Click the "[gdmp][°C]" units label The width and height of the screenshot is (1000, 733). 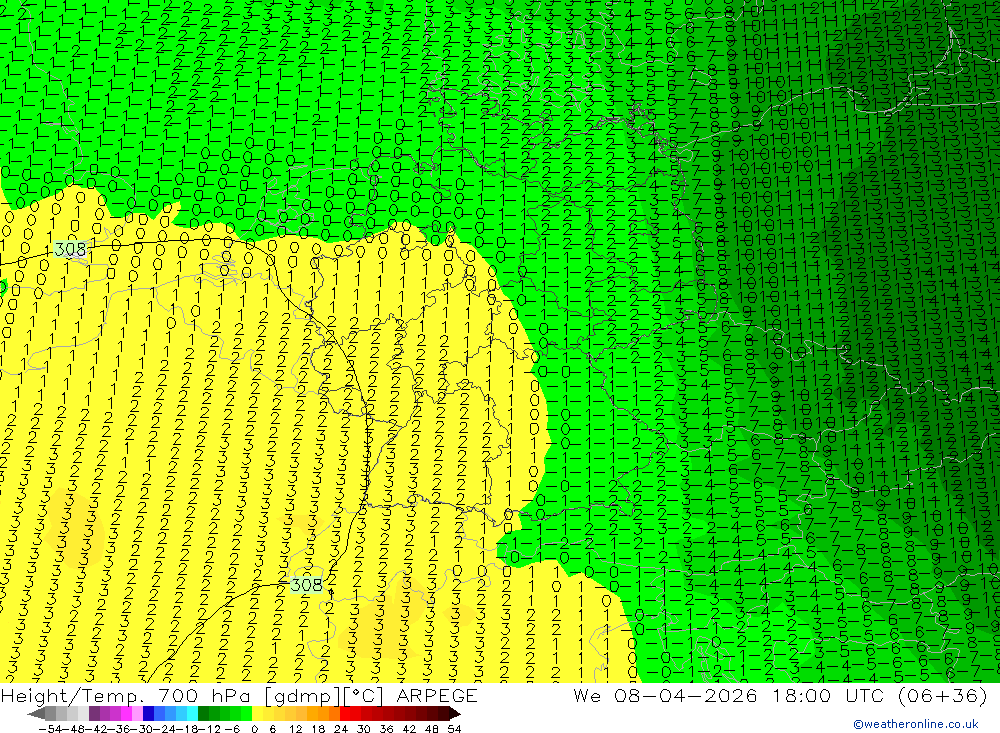(323, 695)
